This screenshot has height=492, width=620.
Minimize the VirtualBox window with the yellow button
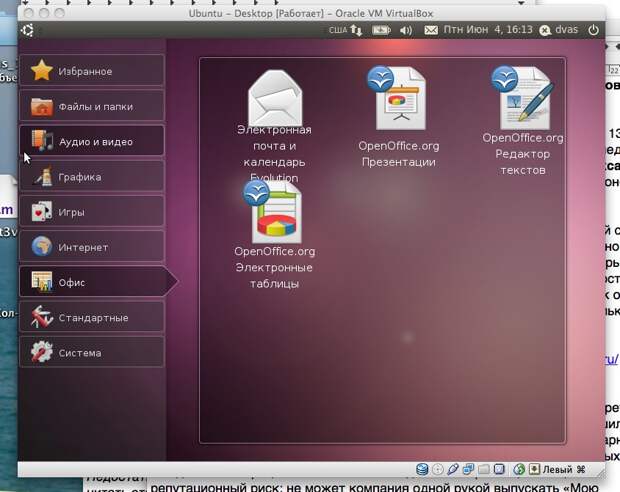pyautogui.click(x=44, y=13)
